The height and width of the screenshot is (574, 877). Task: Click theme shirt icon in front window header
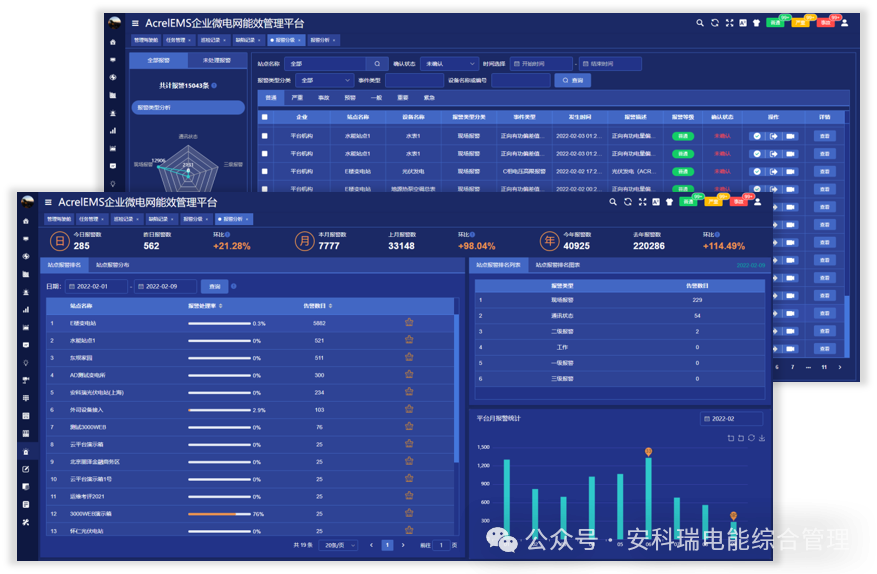click(x=669, y=202)
